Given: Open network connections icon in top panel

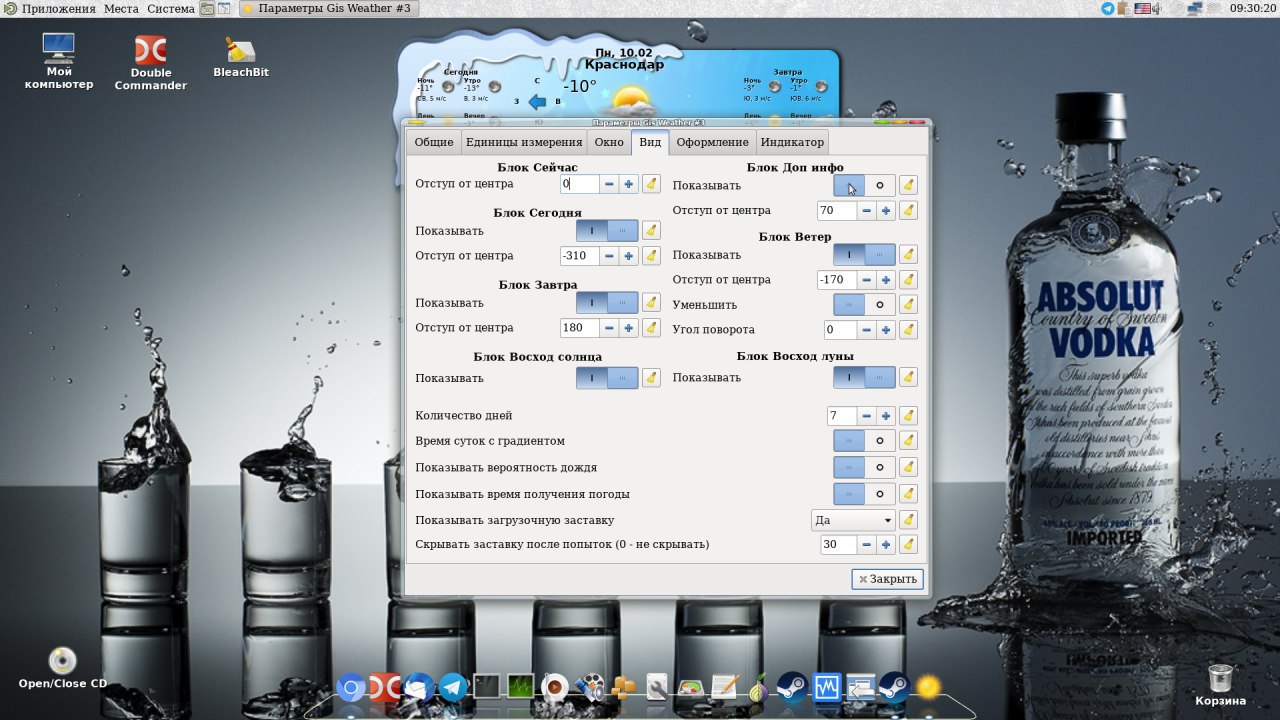Looking at the screenshot, I should [1194, 8].
